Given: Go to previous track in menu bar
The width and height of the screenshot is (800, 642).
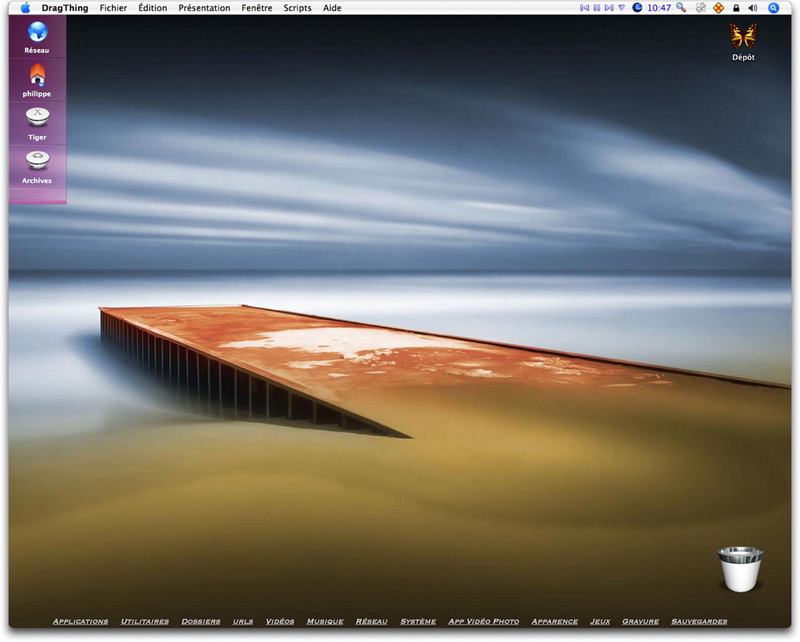Looking at the screenshot, I should pyautogui.click(x=585, y=8).
